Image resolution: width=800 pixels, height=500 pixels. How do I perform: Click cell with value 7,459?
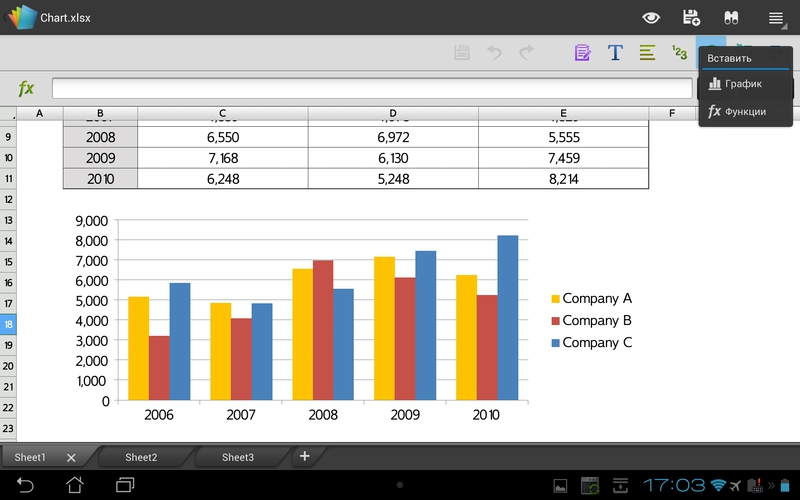[x=564, y=158]
